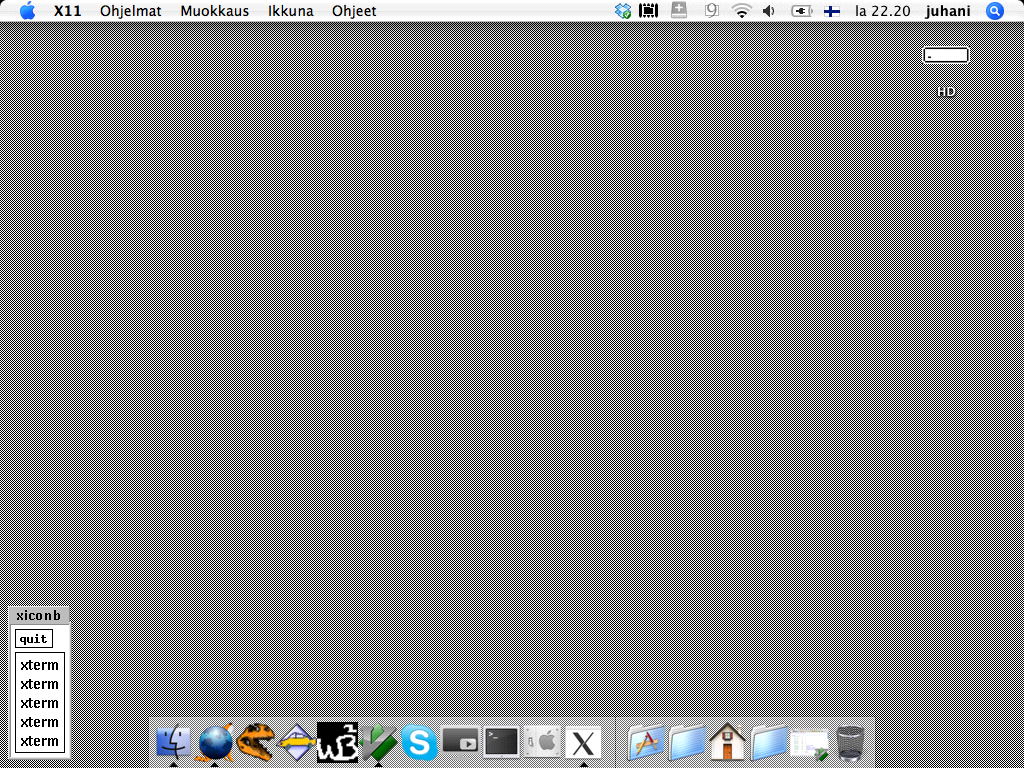This screenshot has width=1024, height=768.
Task: Open Finder from the Dock
Action: pos(174,743)
